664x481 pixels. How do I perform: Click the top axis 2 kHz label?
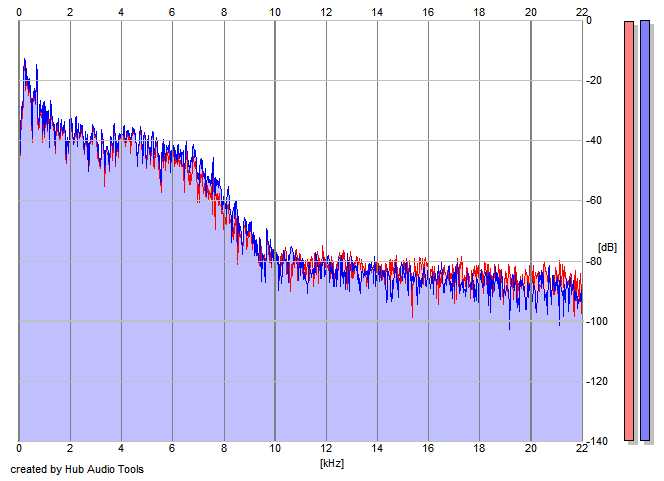[x=70, y=12]
